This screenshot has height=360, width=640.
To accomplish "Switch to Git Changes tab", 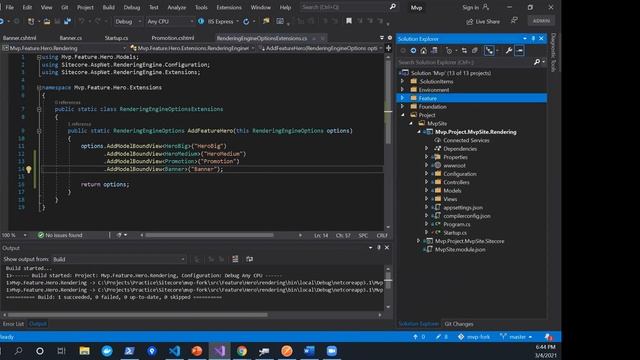I will pyautogui.click(x=459, y=324).
